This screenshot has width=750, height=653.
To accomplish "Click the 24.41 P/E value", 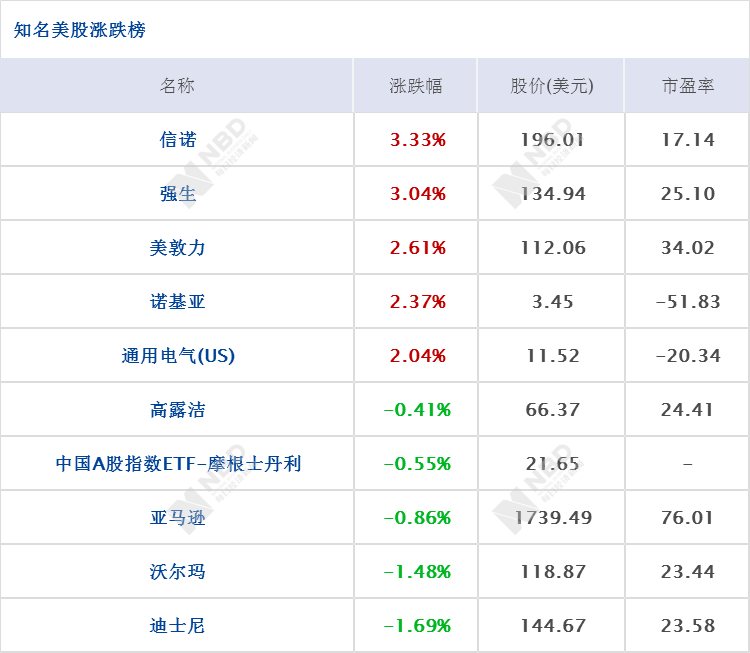I will [x=687, y=410].
